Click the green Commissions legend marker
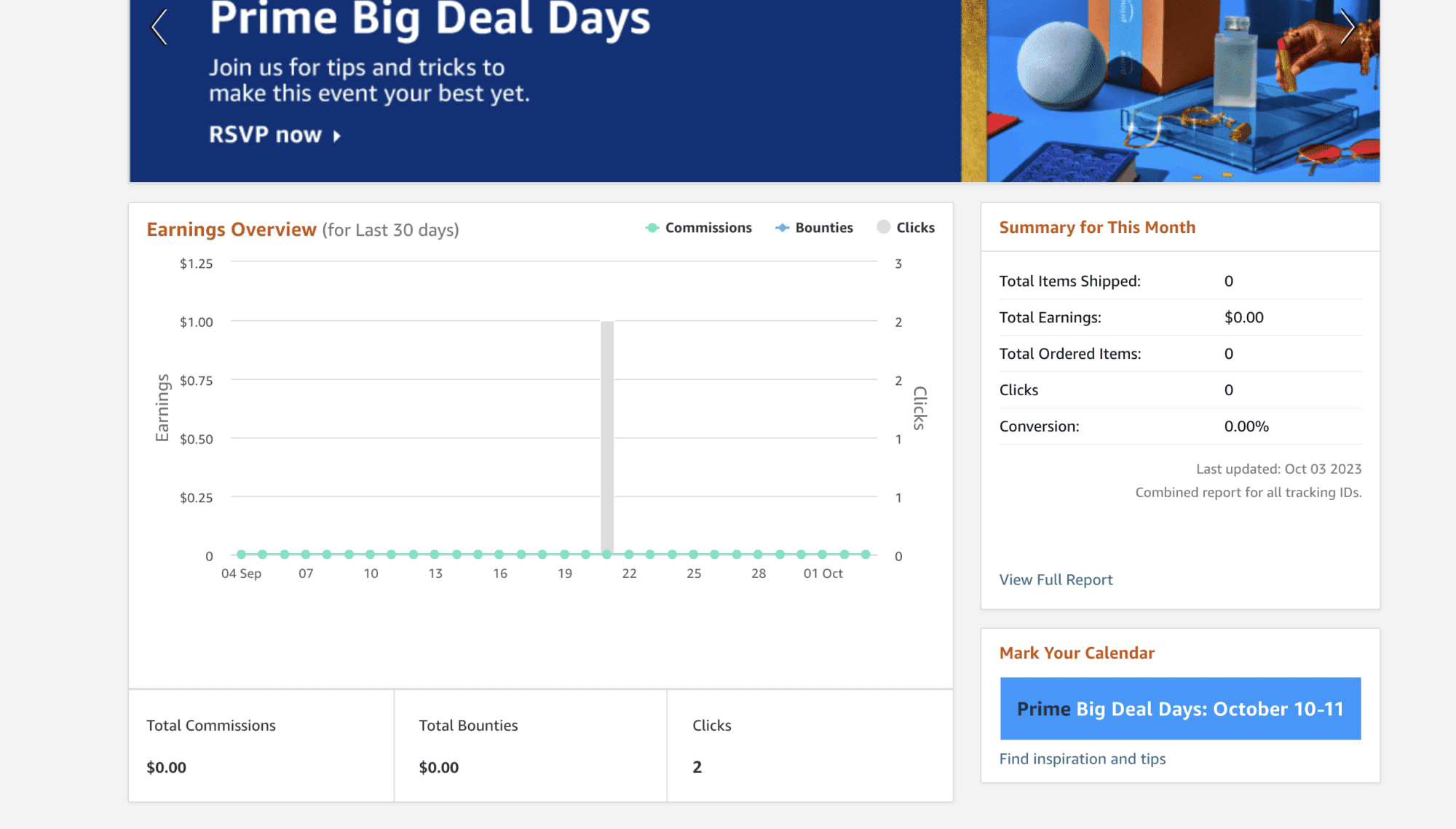 pyautogui.click(x=652, y=228)
